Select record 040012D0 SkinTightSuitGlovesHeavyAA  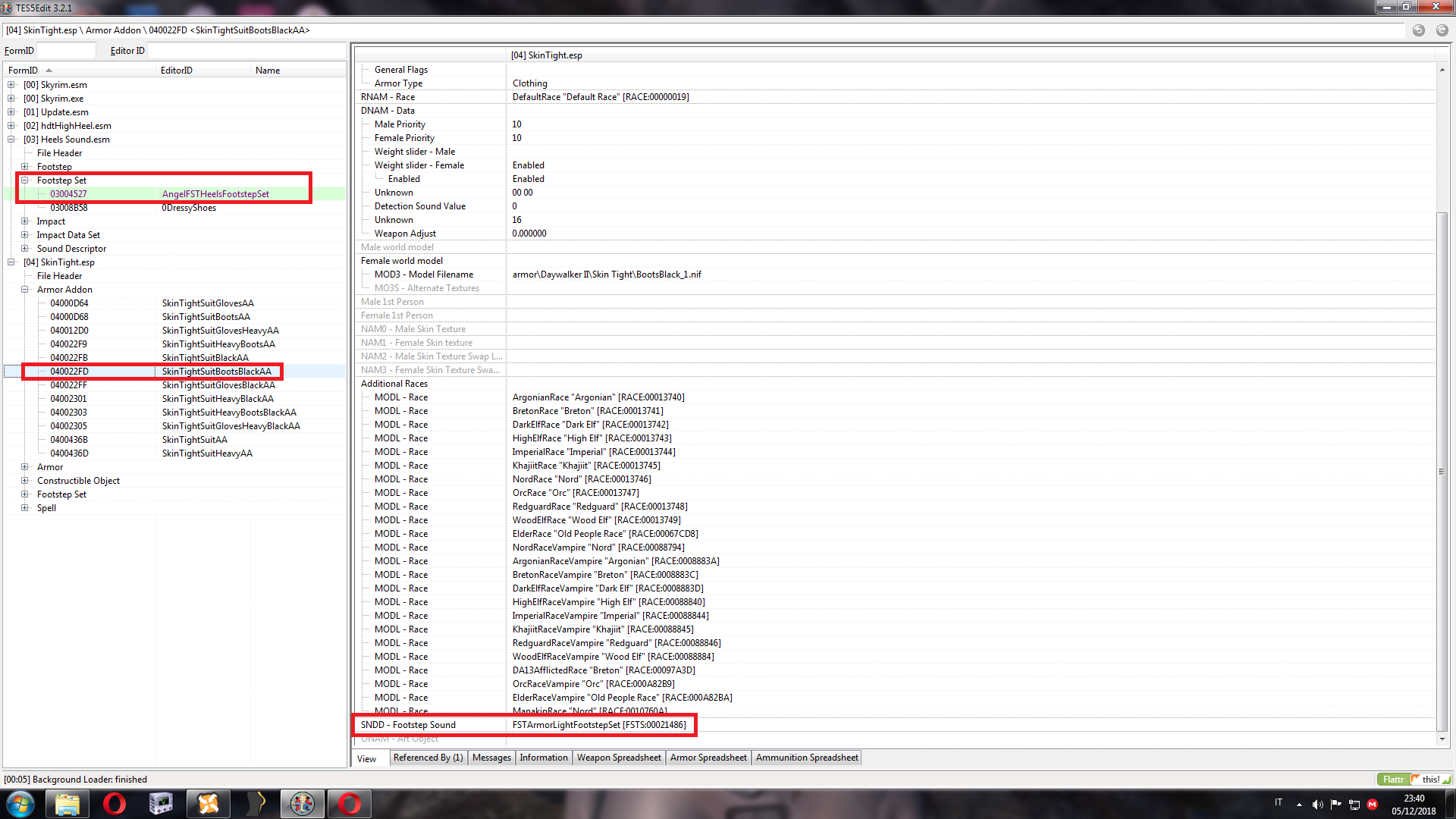(x=174, y=331)
